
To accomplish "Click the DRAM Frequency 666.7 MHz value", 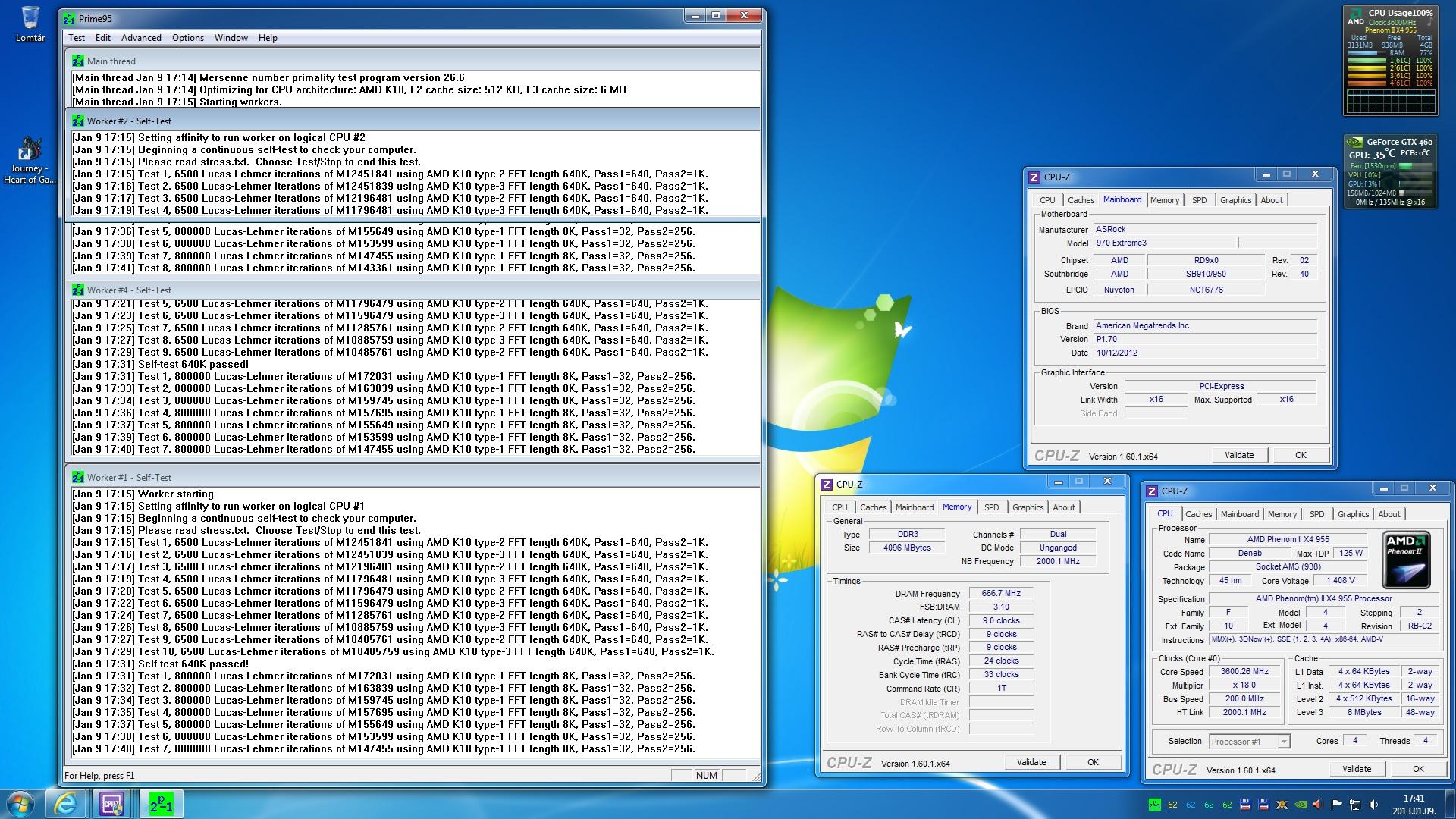I will pyautogui.click(x=1001, y=594).
